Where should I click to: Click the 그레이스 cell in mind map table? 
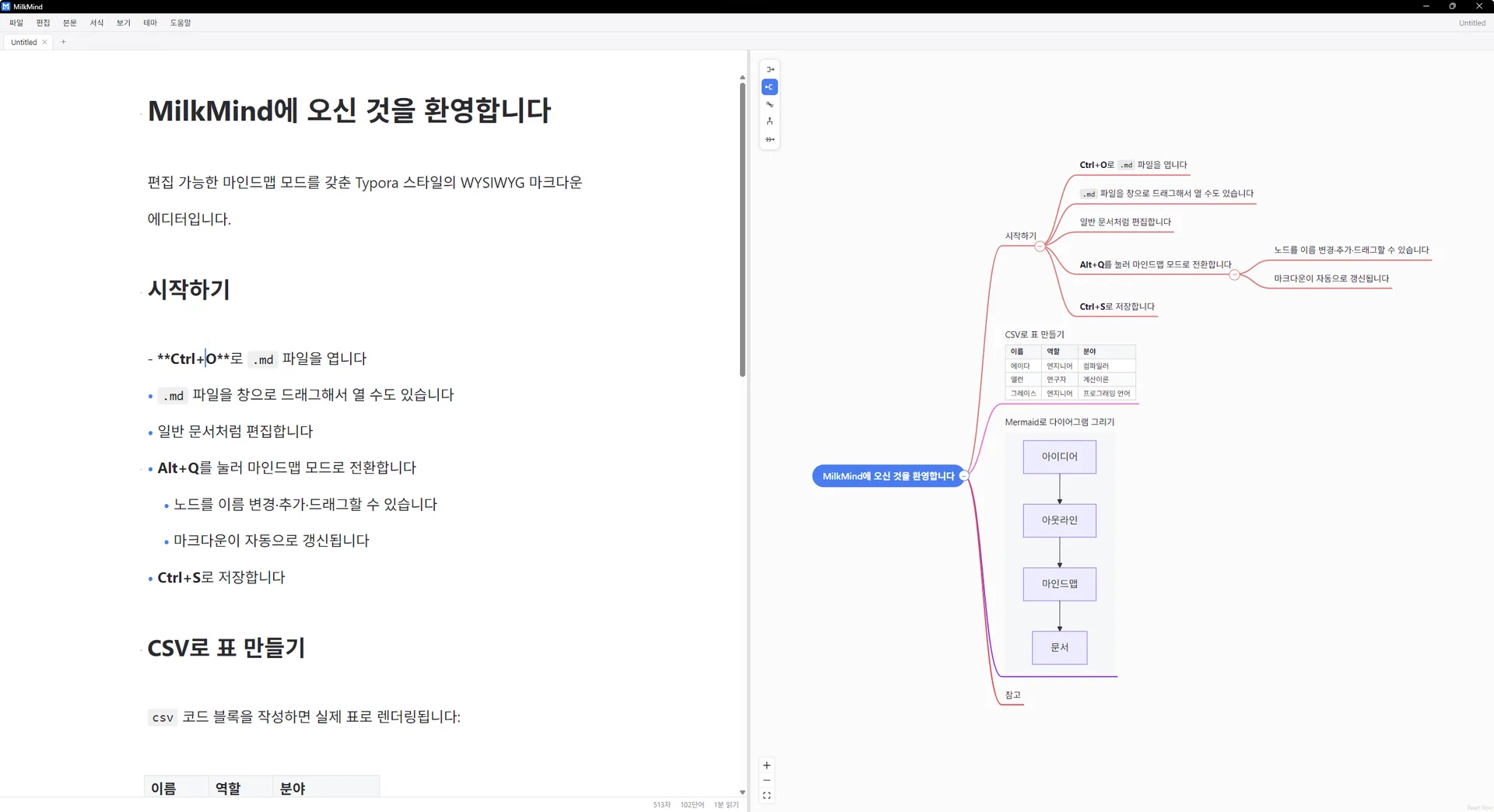coord(1023,394)
